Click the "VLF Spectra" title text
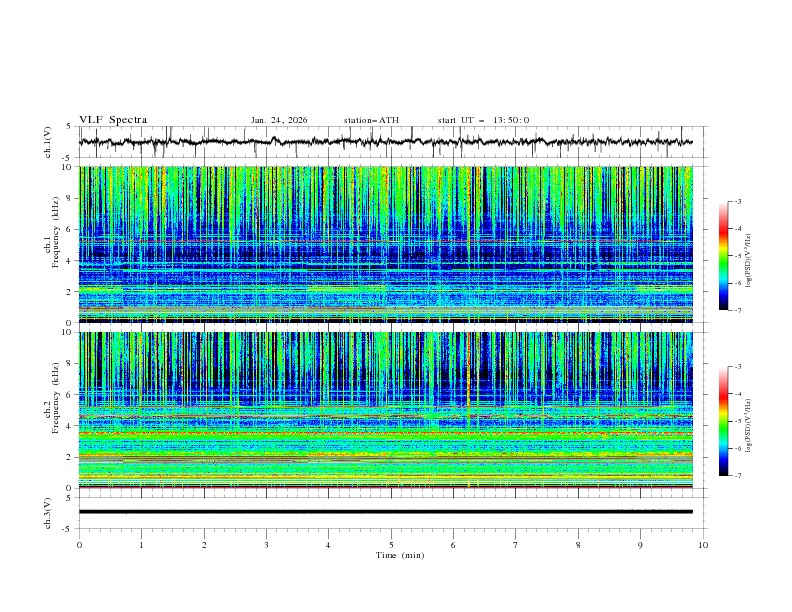The width and height of the screenshot is (792, 612). (x=113, y=120)
